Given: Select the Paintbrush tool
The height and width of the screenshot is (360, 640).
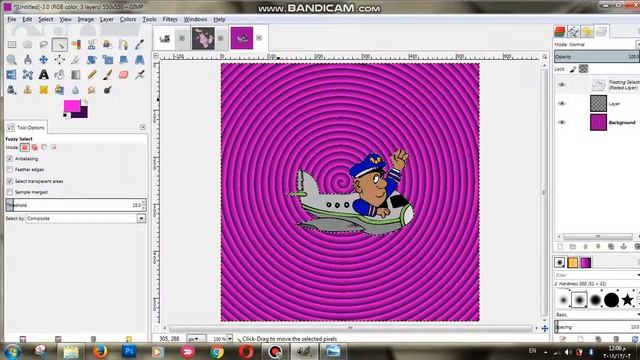Looking at the screenshot, I should [x=107, y=75].
